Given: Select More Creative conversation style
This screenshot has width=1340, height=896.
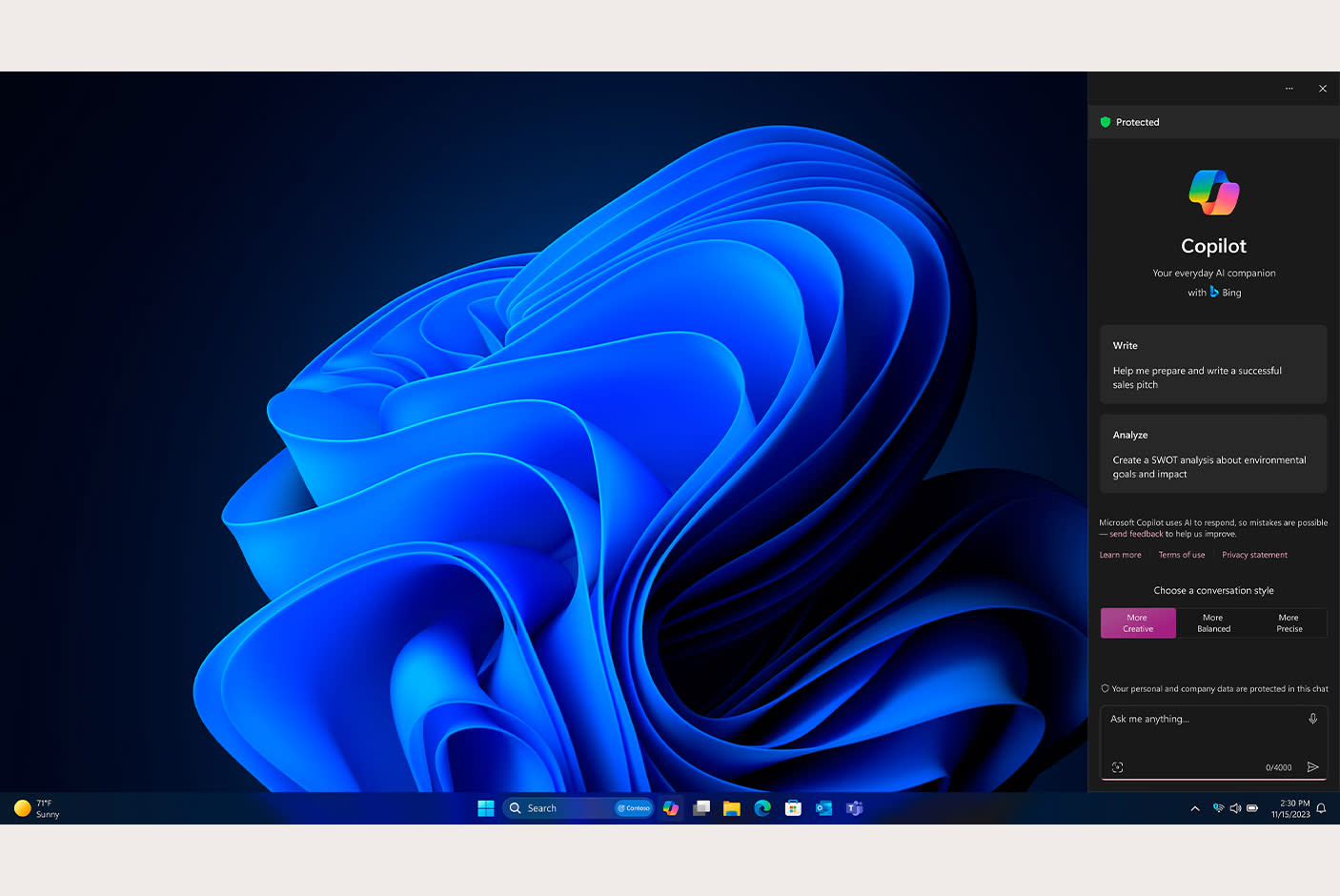Looking at the screenshot, I should (x=1138, y=623).
